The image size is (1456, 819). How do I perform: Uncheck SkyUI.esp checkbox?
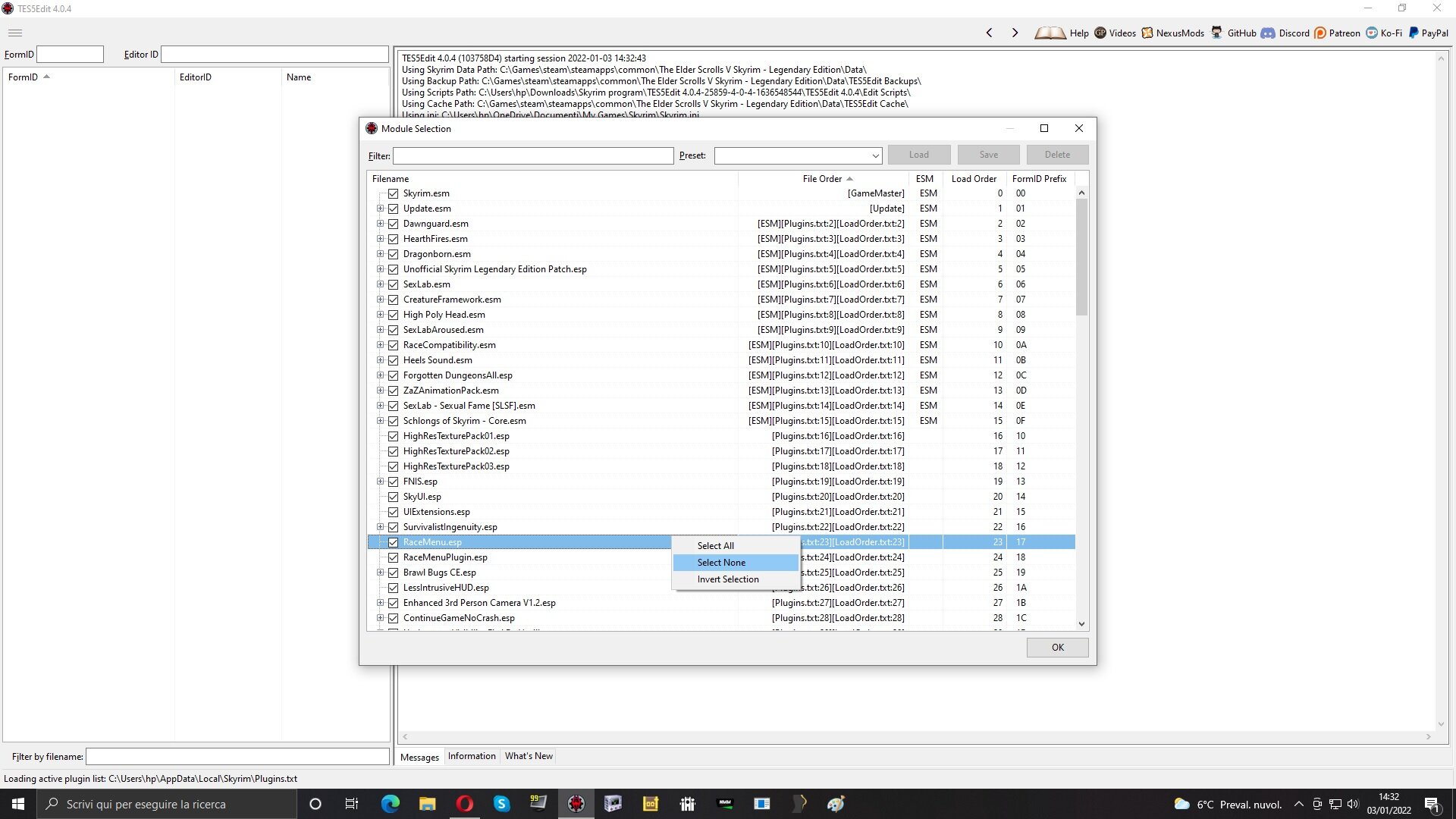tap(393, 497)
